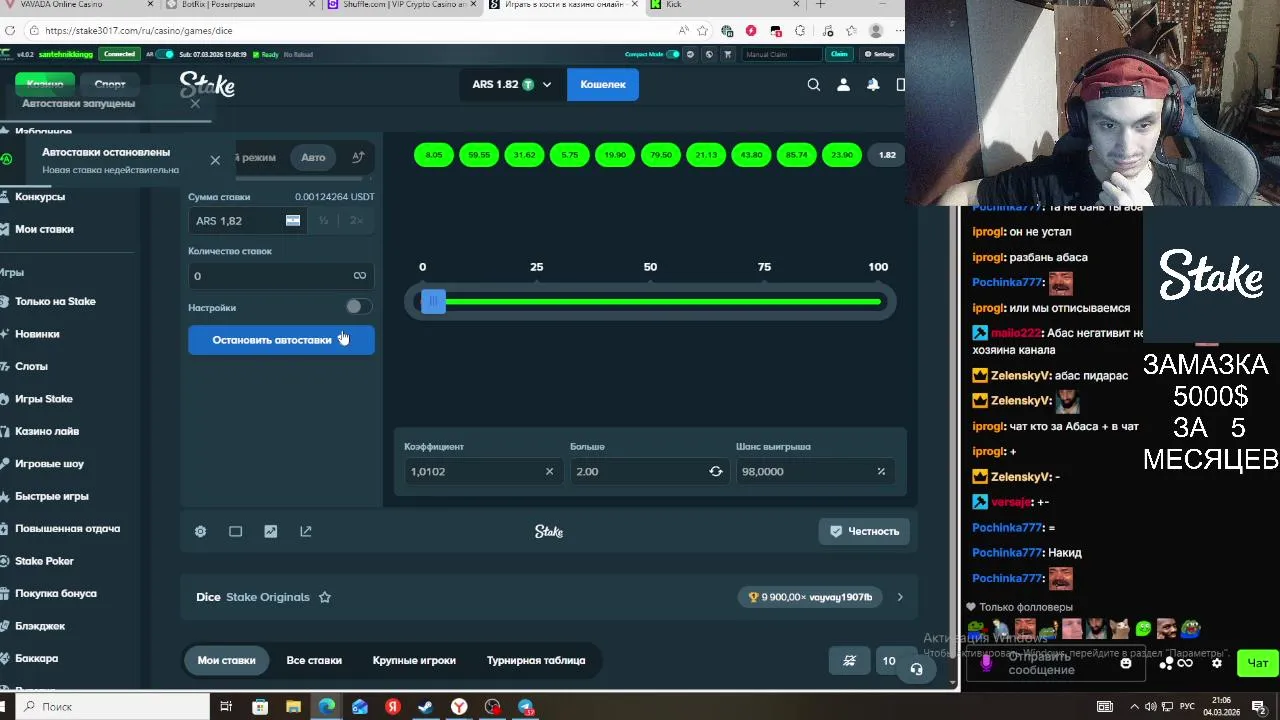The image size is (1280, 720).
Task: Click the Claim button in extension bar
Action: tap(839, 54)
